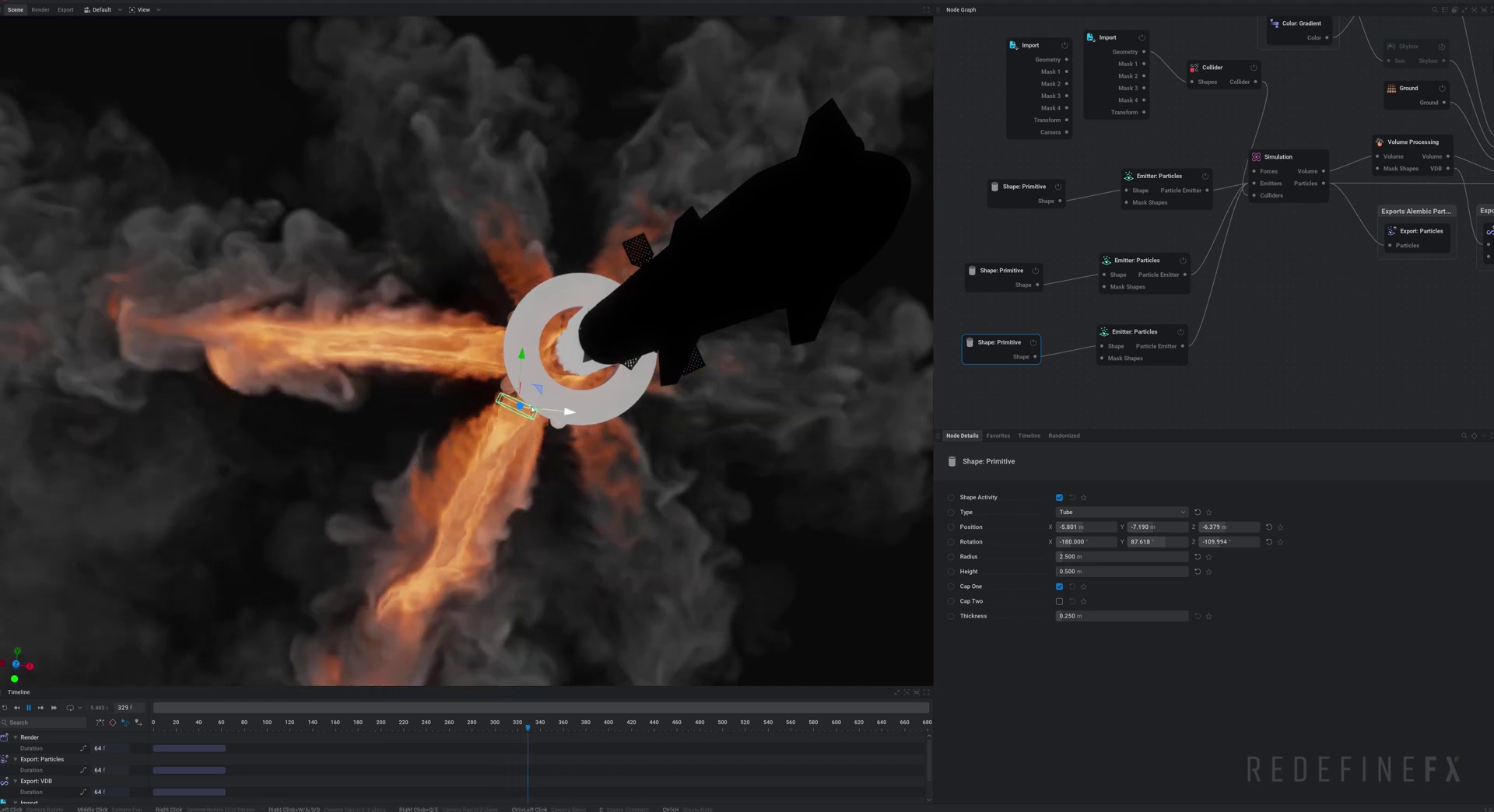Click the Radius slider field
This screenshot has height=812, width=1494.
pos(1121,557)
